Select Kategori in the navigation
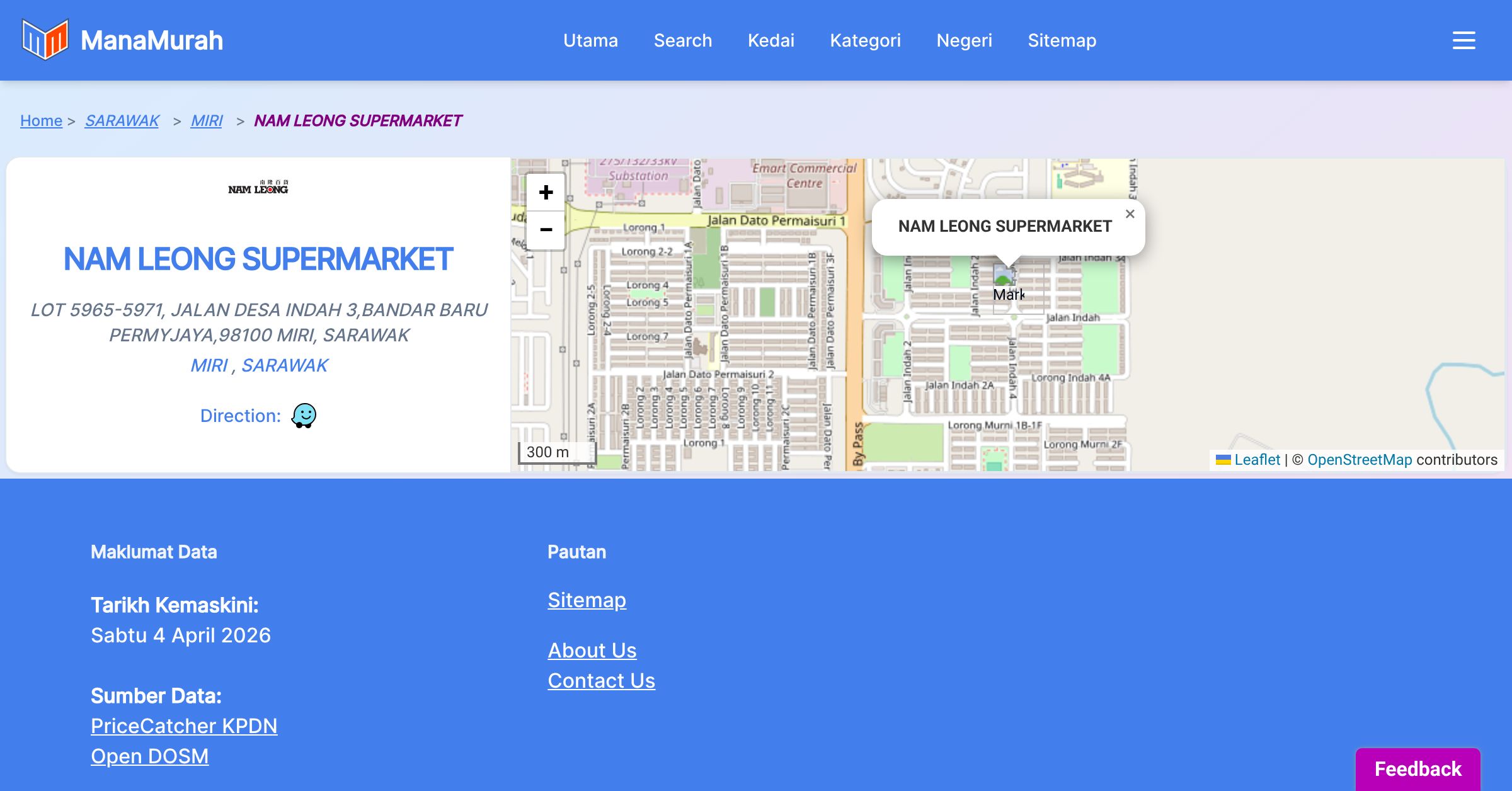Viewport: 1512px width, 791px height. click(865, 40)
